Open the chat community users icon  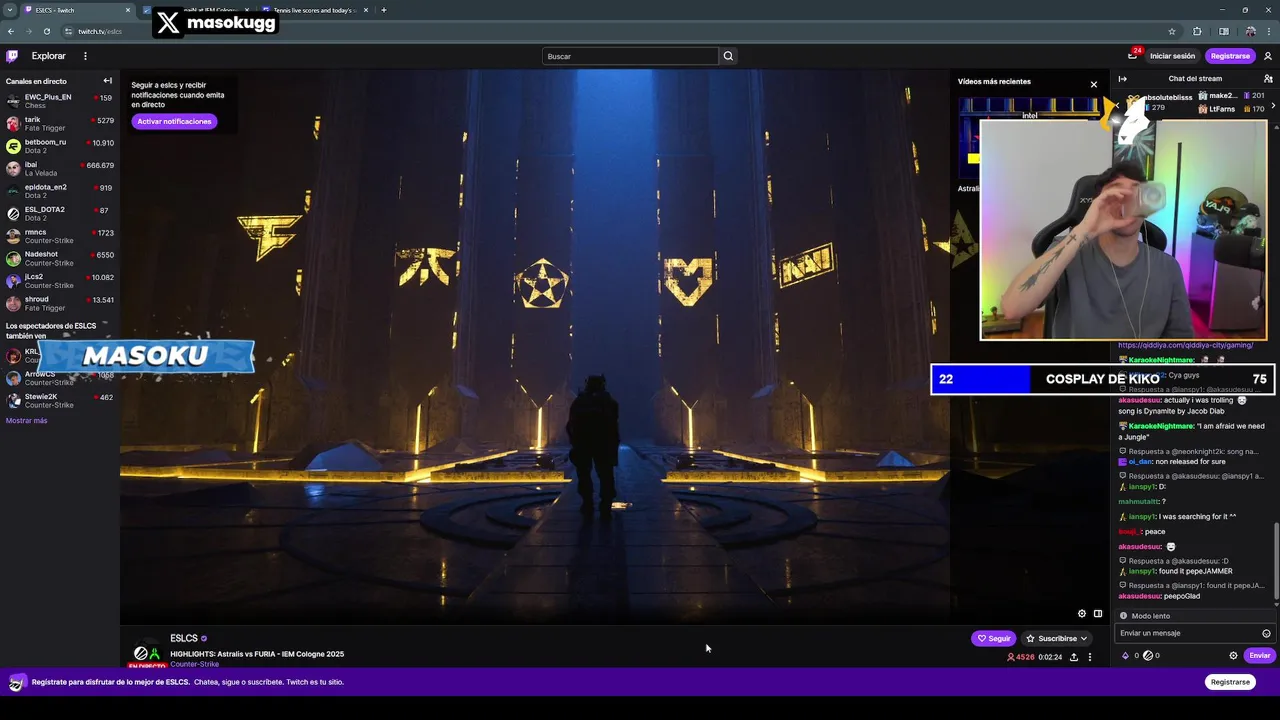click(1268, 79)
